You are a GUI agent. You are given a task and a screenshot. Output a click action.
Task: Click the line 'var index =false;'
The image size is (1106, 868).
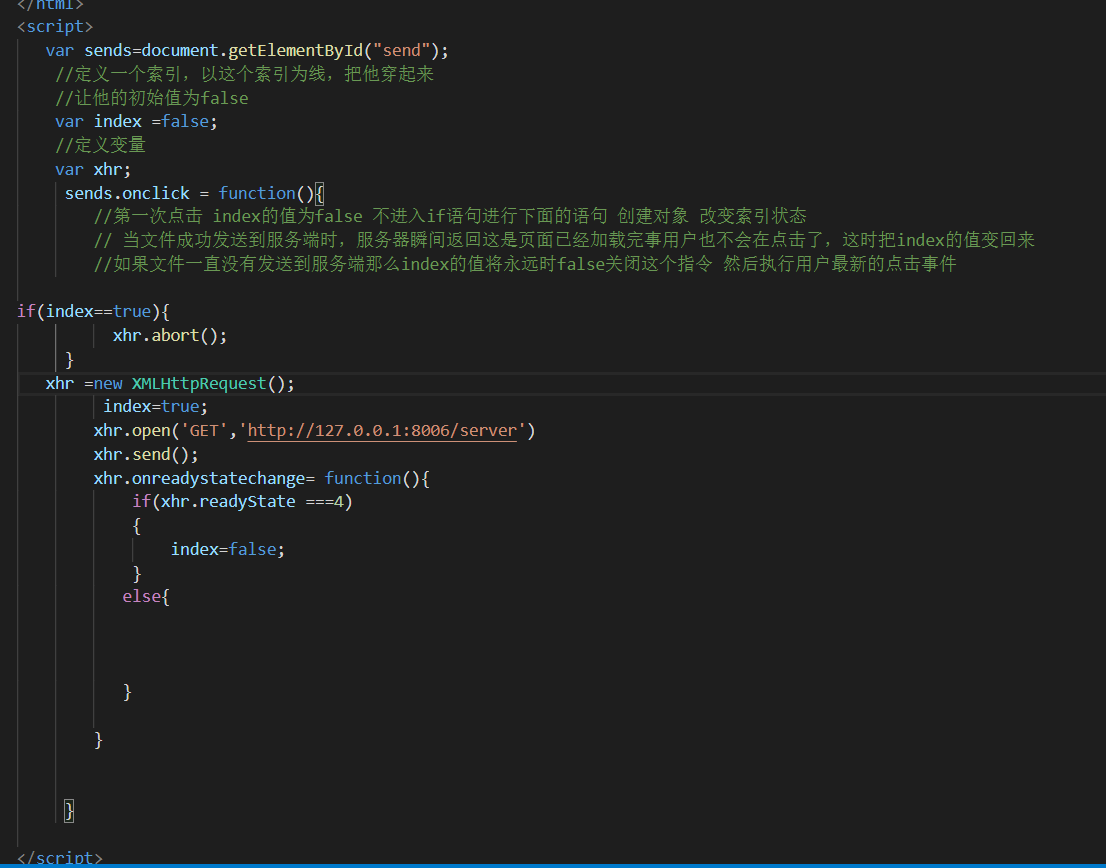tap(136, 121)
